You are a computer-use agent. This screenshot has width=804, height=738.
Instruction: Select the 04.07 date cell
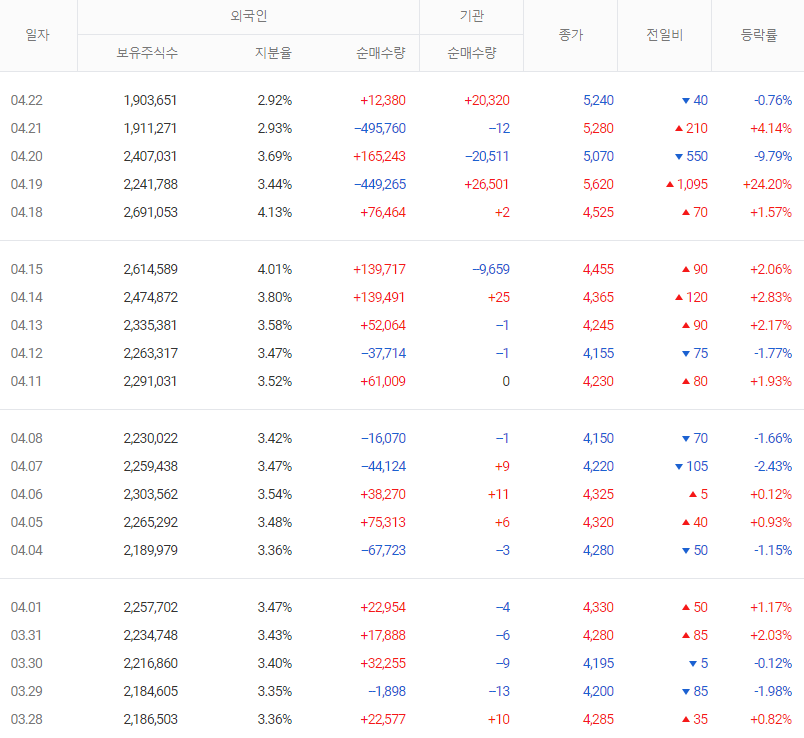tap(27, 466)
